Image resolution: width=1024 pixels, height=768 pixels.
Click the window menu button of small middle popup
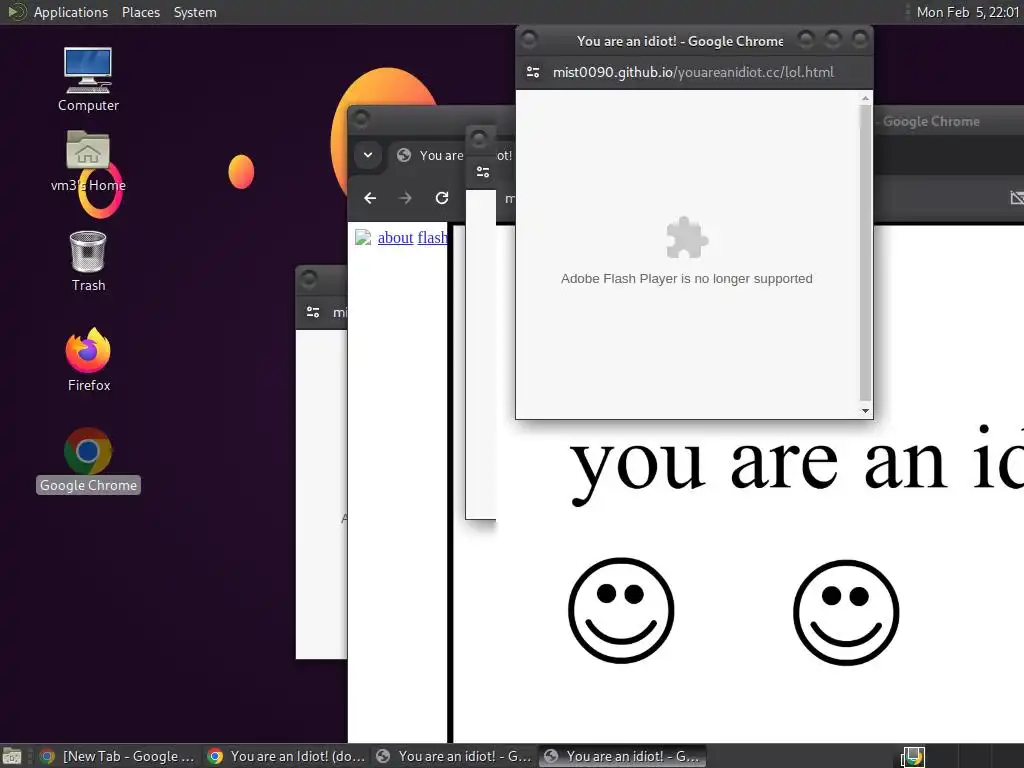(479, 138)
